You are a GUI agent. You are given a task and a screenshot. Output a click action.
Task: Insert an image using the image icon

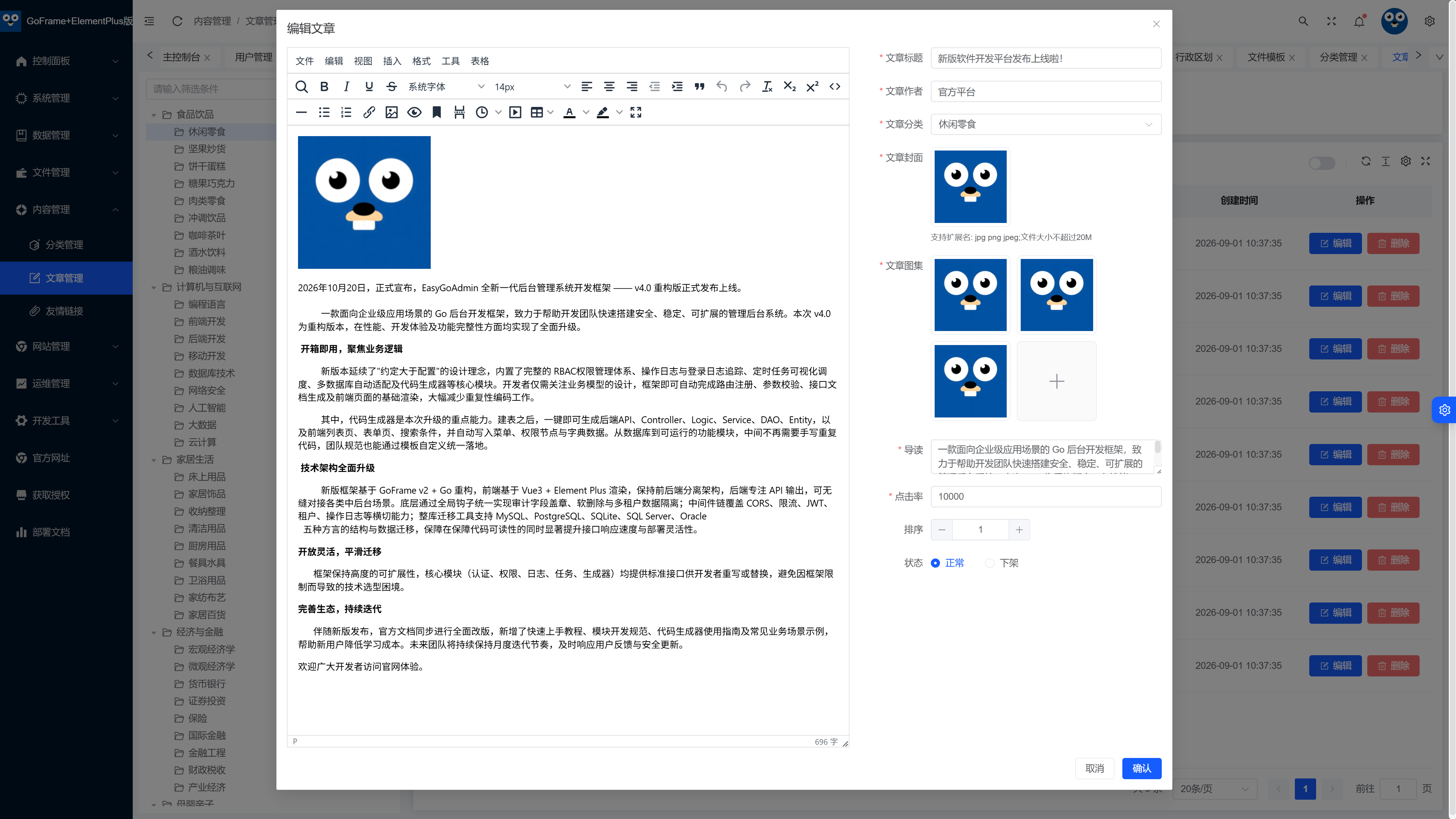392,113
